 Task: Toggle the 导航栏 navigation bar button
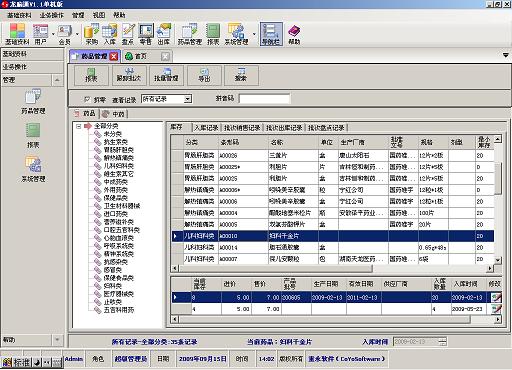tap(271, 34)
